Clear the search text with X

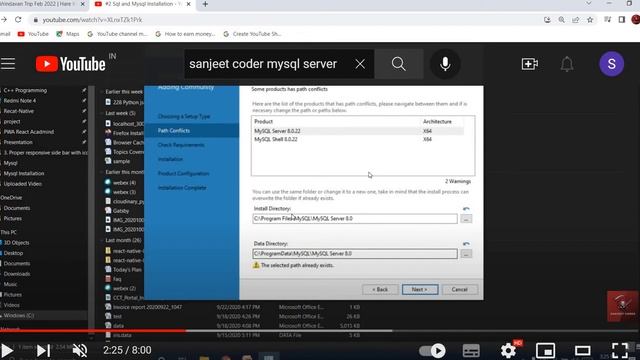pos(360,64)
